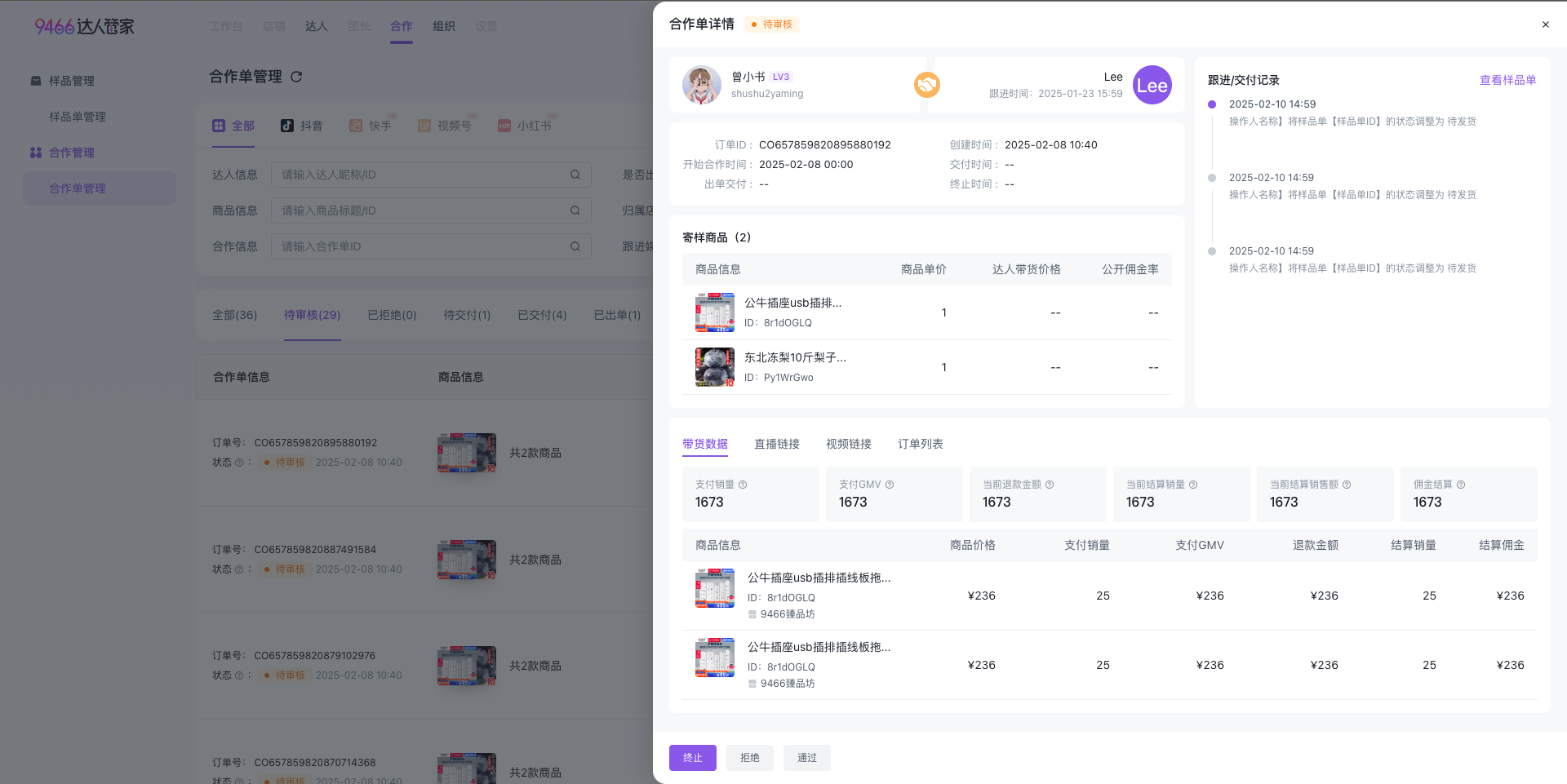Image resolution: width=1567 pixels, height=784 pixels.
Task: Switch to 带货数据 tab
Action: (x=705, y=444)
